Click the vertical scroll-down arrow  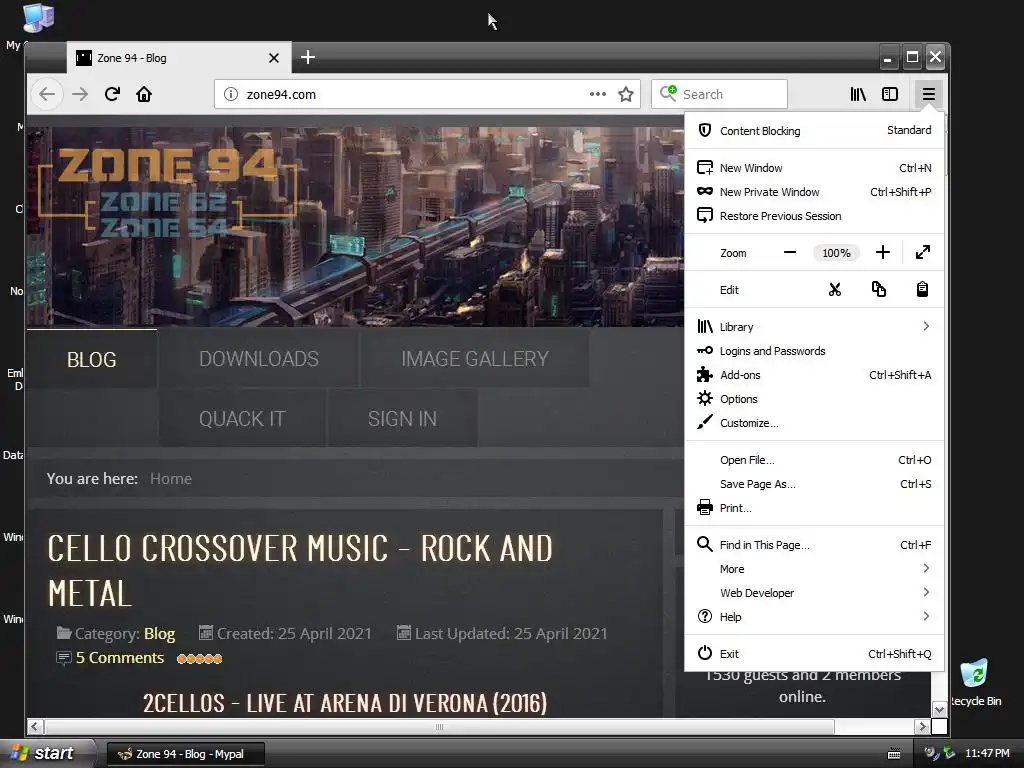point(939,710)
